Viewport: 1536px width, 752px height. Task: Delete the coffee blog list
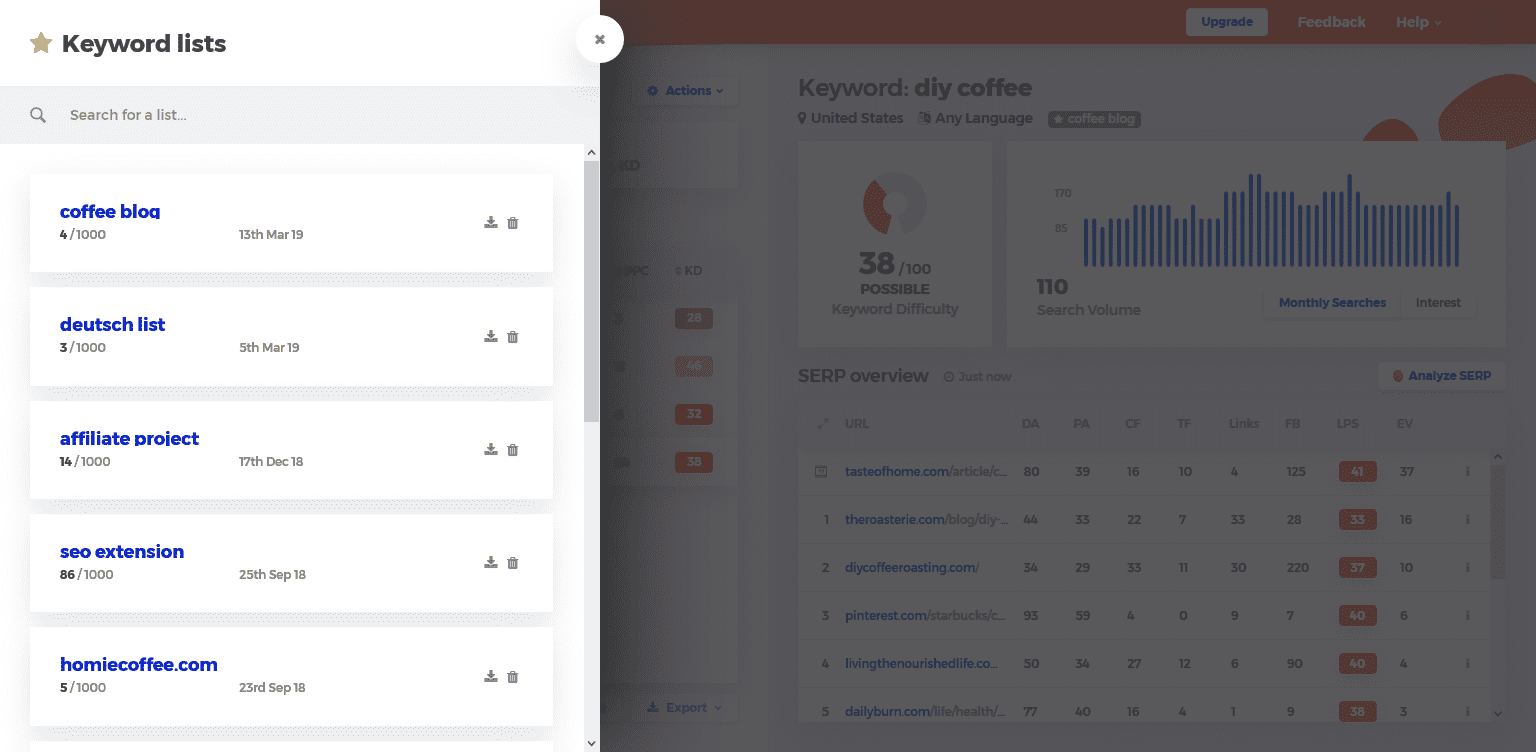click(513, 223)
